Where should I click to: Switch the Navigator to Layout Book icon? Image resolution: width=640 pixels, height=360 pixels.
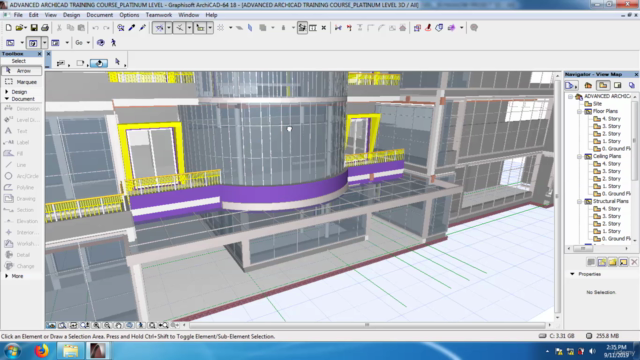(618, 85)
